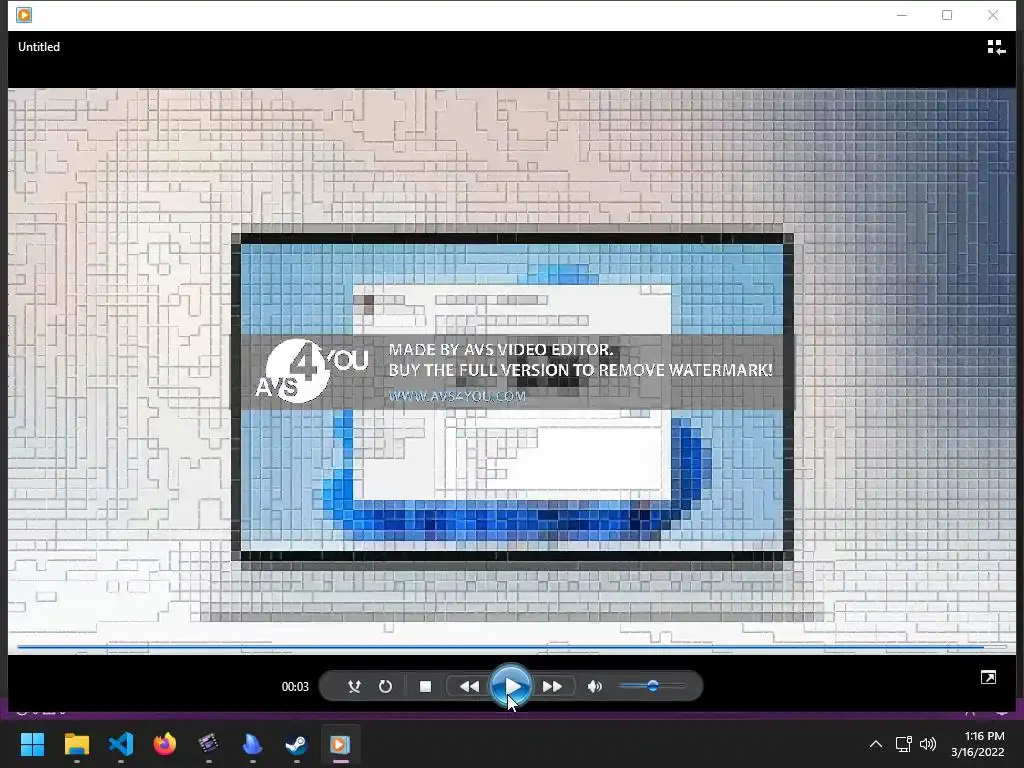This screenshot has height=768, width=1024.
Task: Open the blue flame taskbar app
Action: pos(252,744)
